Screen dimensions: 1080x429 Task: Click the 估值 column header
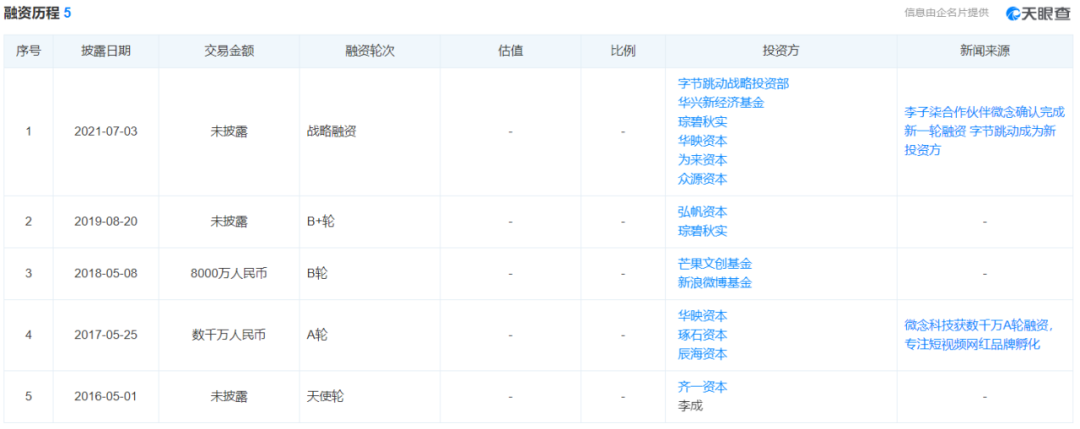[510, 52]
